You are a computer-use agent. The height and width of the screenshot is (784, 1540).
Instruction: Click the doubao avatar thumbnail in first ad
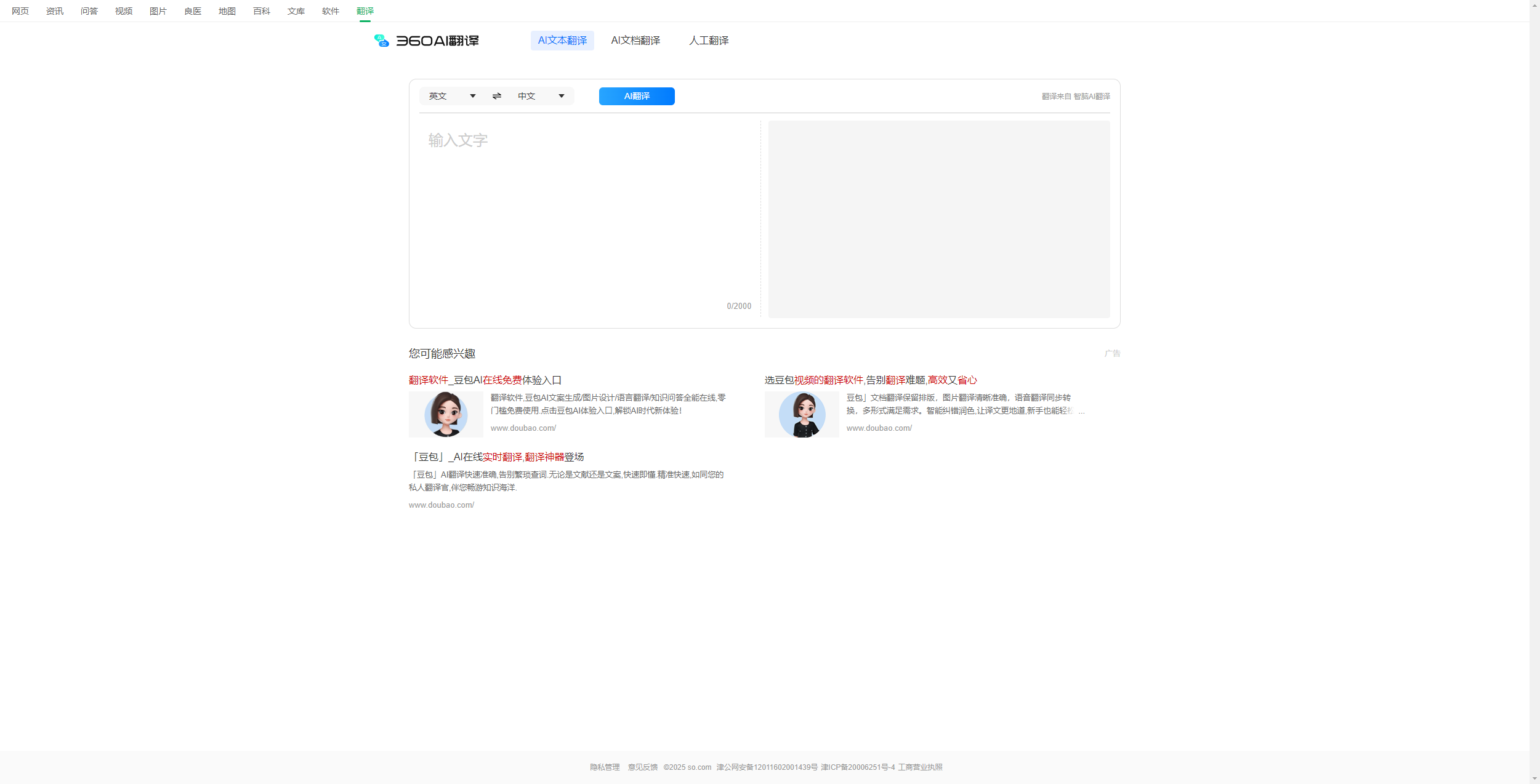(x=446, y=414)
